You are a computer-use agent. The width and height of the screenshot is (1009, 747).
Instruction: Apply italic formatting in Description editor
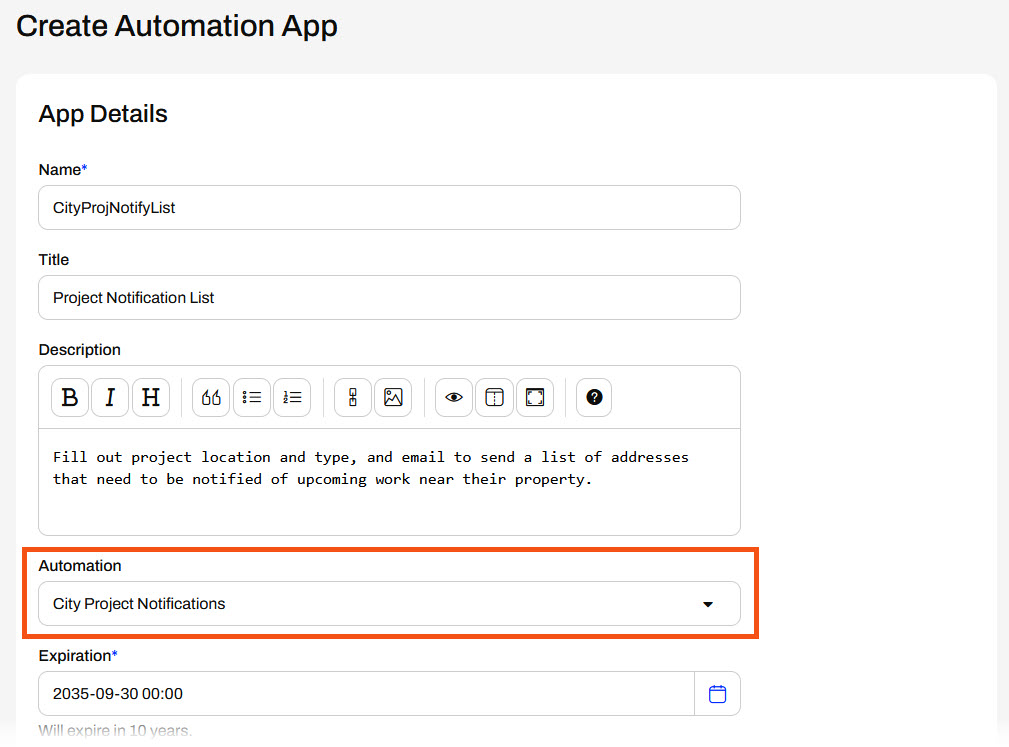pyautogui.click(x=110, y=397)
